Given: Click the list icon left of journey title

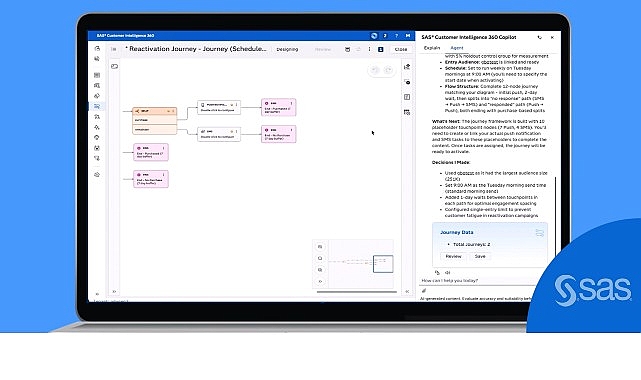Looking at the screenshot, I should [114, 49].
